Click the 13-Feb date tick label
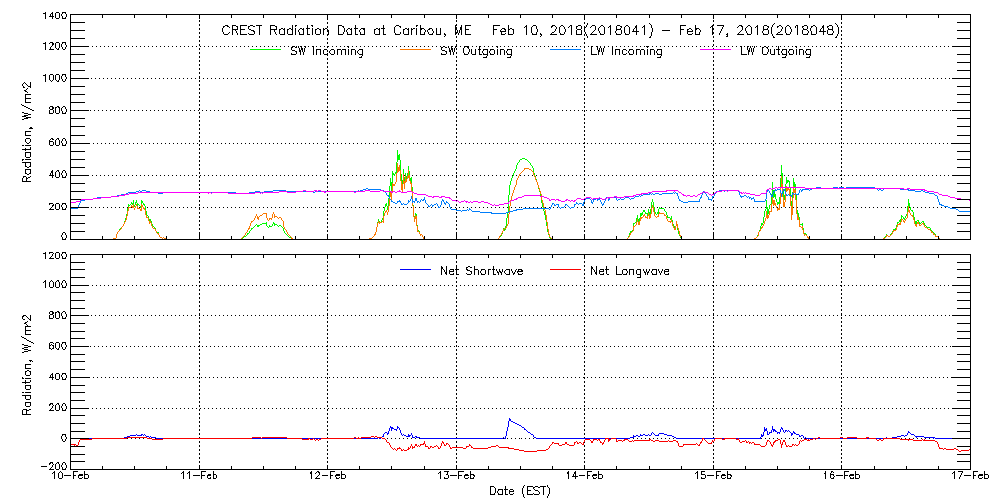The image size is (1000, 500). pyautogui.click(x=457, y=477)
